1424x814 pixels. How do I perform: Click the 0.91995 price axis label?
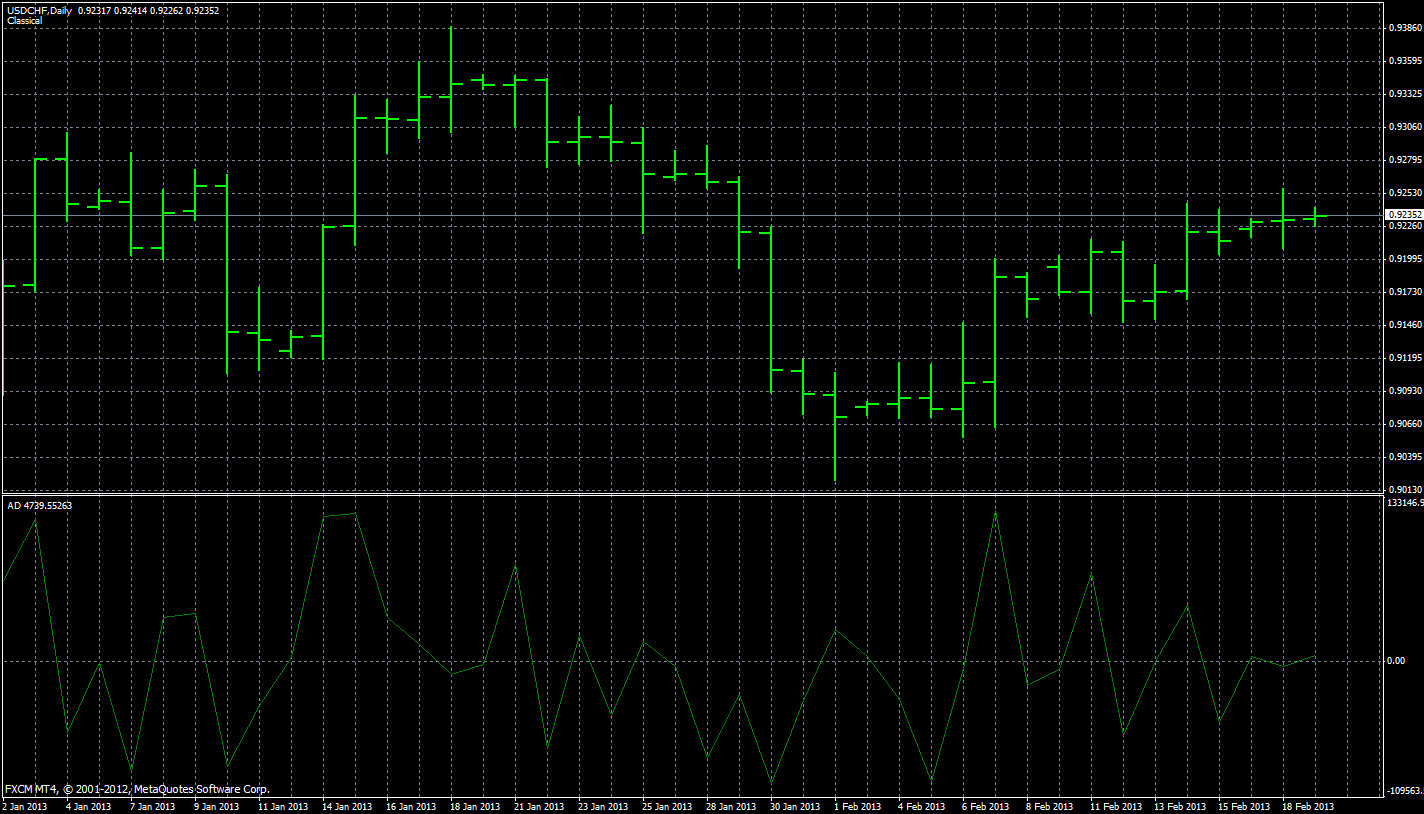(1405, 259)
